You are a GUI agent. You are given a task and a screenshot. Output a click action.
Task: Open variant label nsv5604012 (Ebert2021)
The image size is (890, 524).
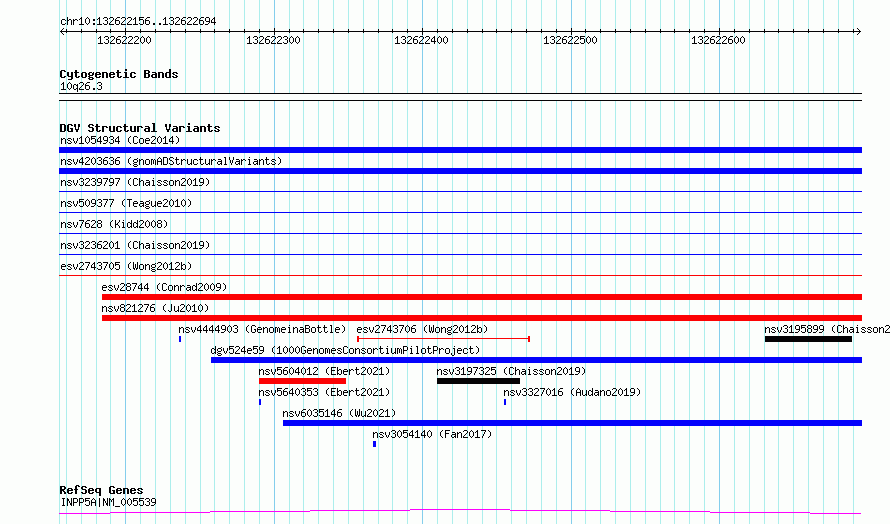pos(324,371)
